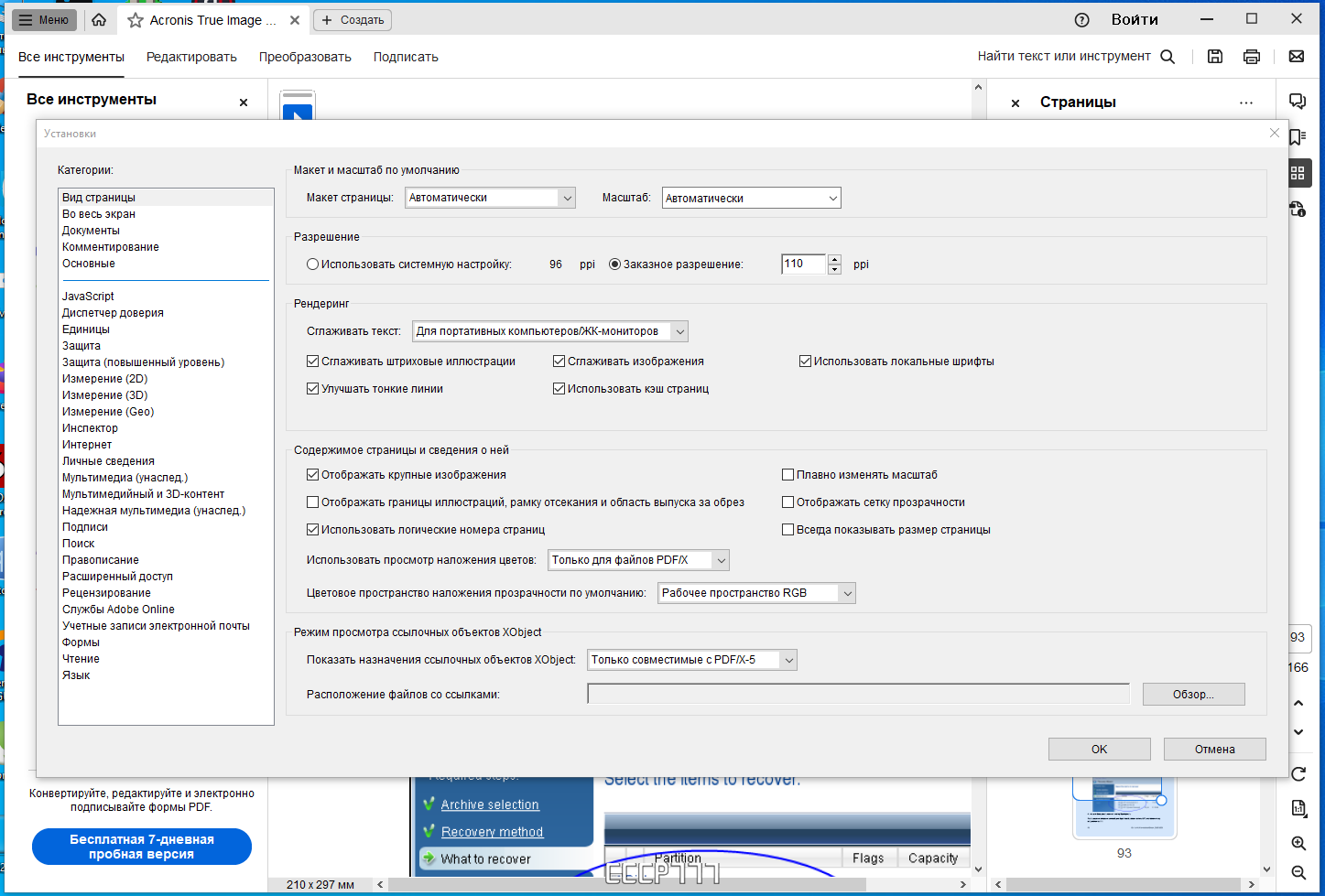
Task: Click the rotate page icon in right sidebar
Action: tap(1298, 773)
